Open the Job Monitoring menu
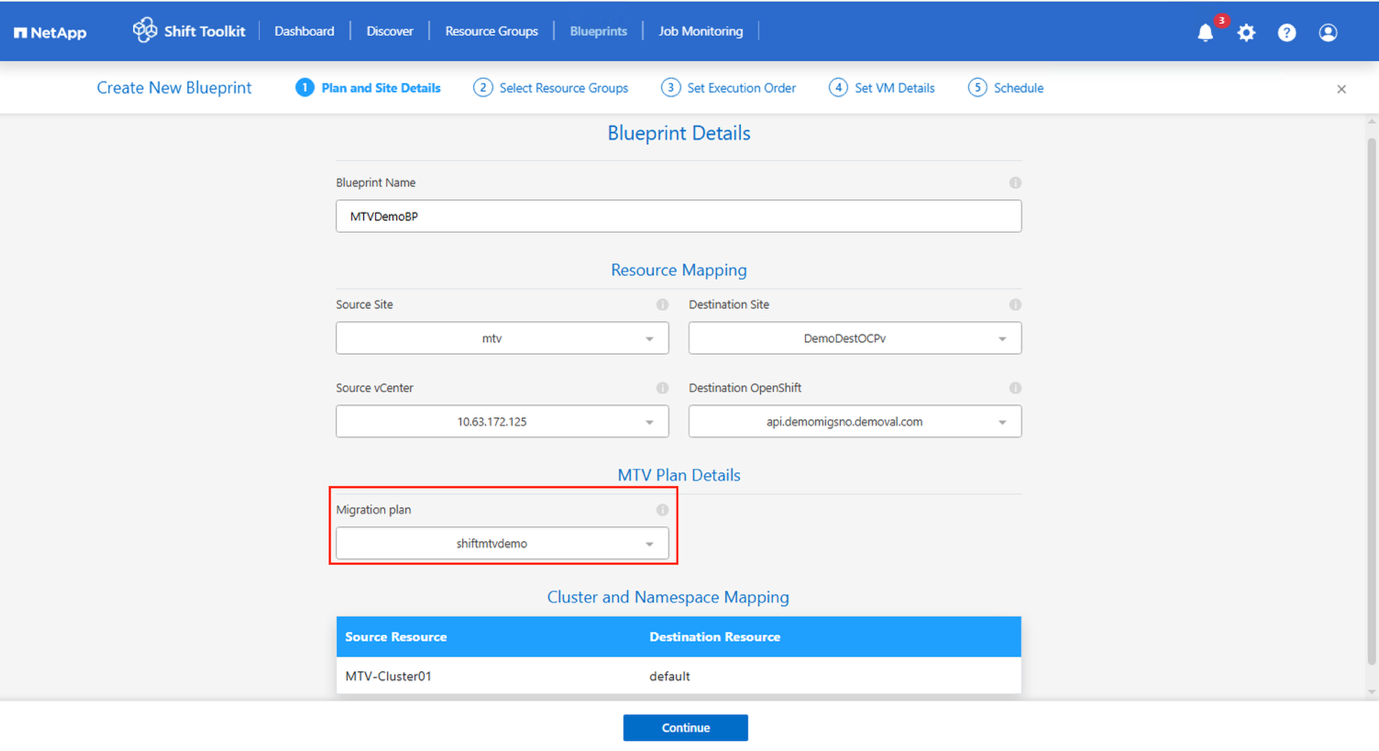This screenshot has height=751, width=1379. point(700,31)
